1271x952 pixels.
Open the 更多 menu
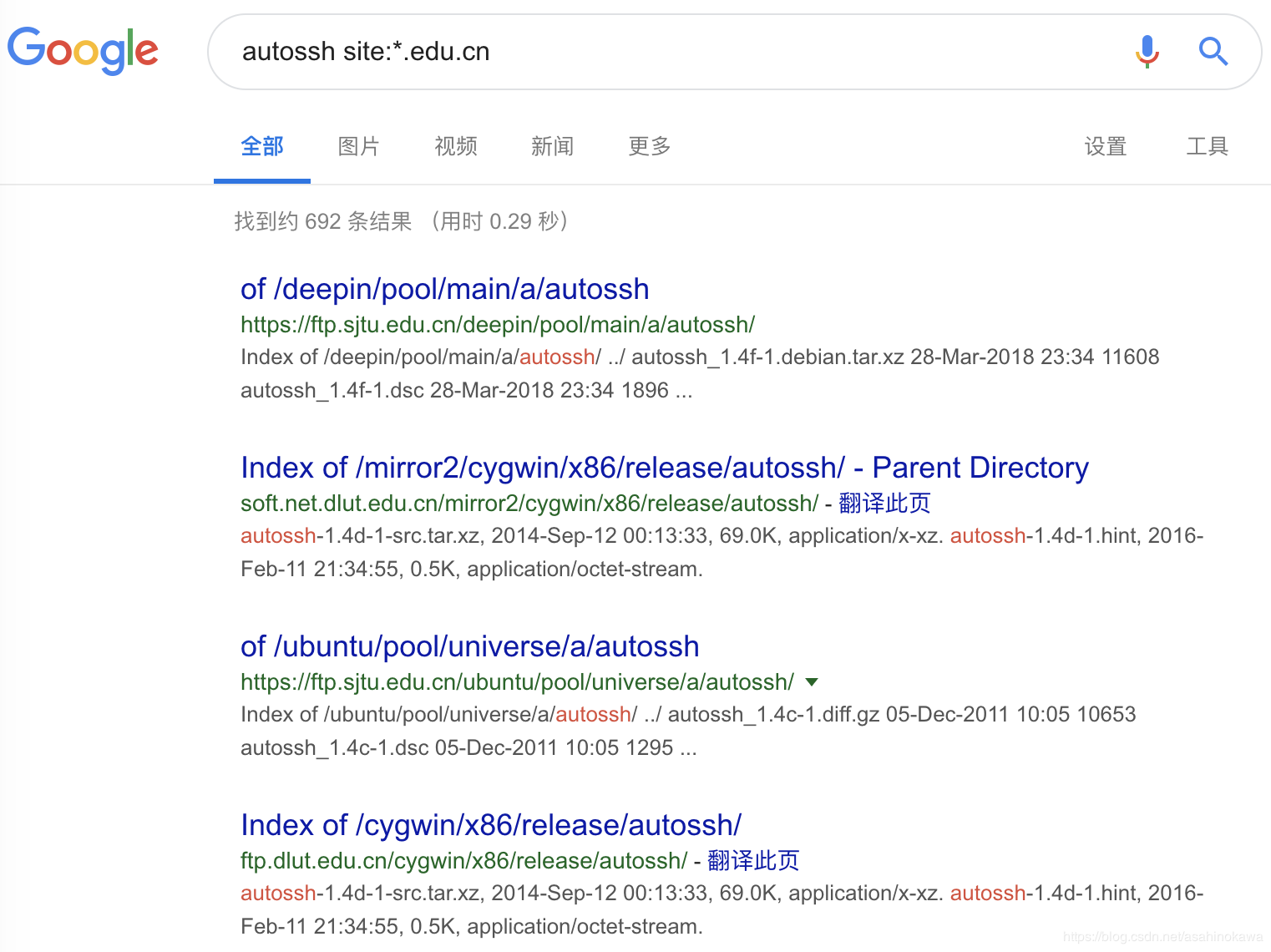650,146
